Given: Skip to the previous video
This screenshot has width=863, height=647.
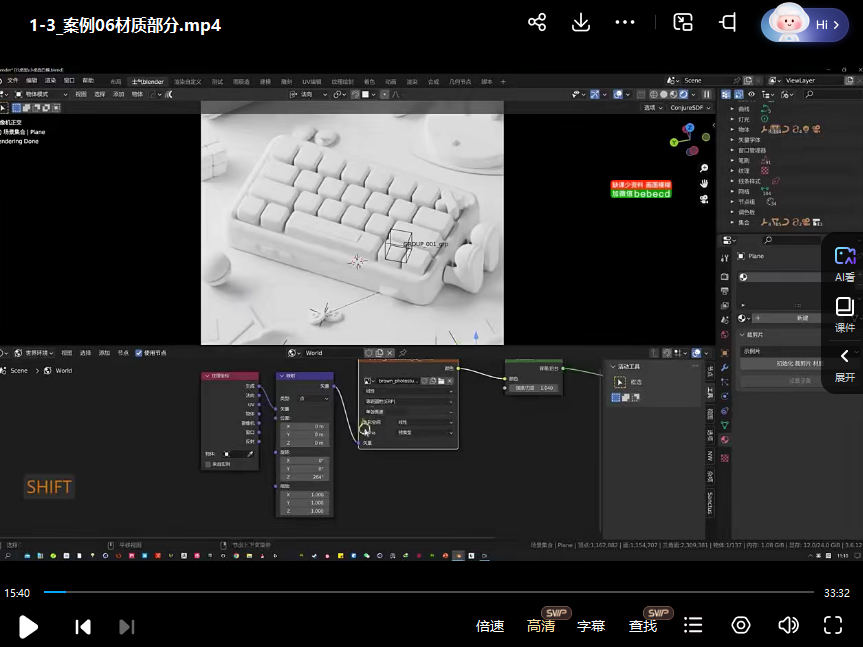Looking at the screenshot, I should click(83, 626).
